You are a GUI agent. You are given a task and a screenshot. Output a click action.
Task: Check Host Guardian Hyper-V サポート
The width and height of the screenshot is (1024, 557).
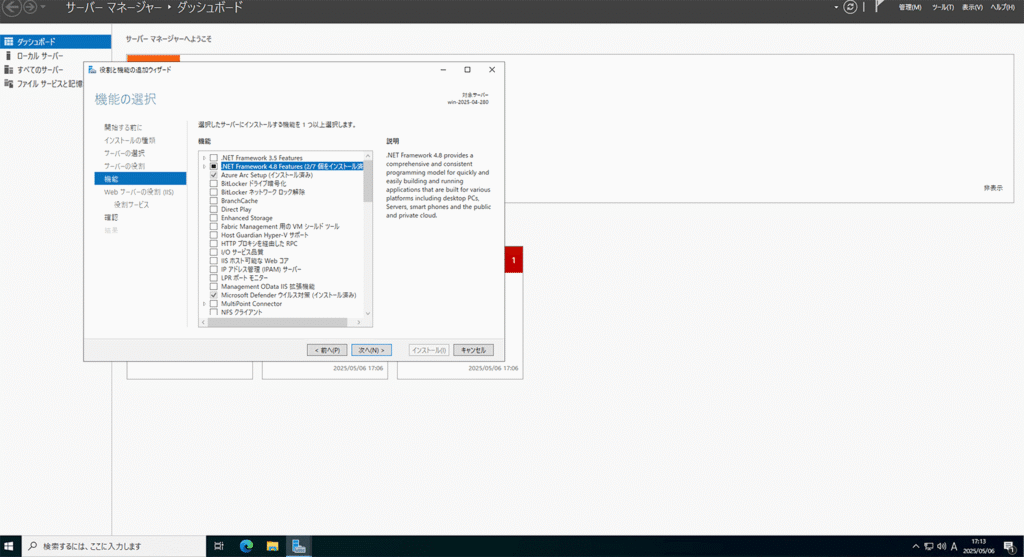214,235
